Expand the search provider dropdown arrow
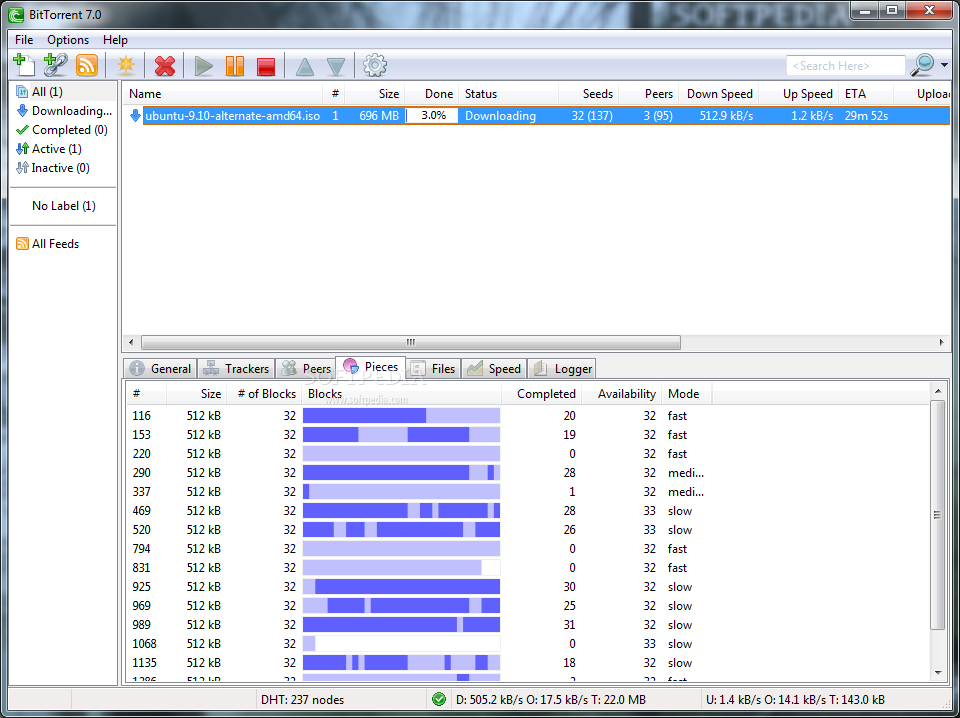This screenshot has height=718, width=960. (x=944, y=66)
